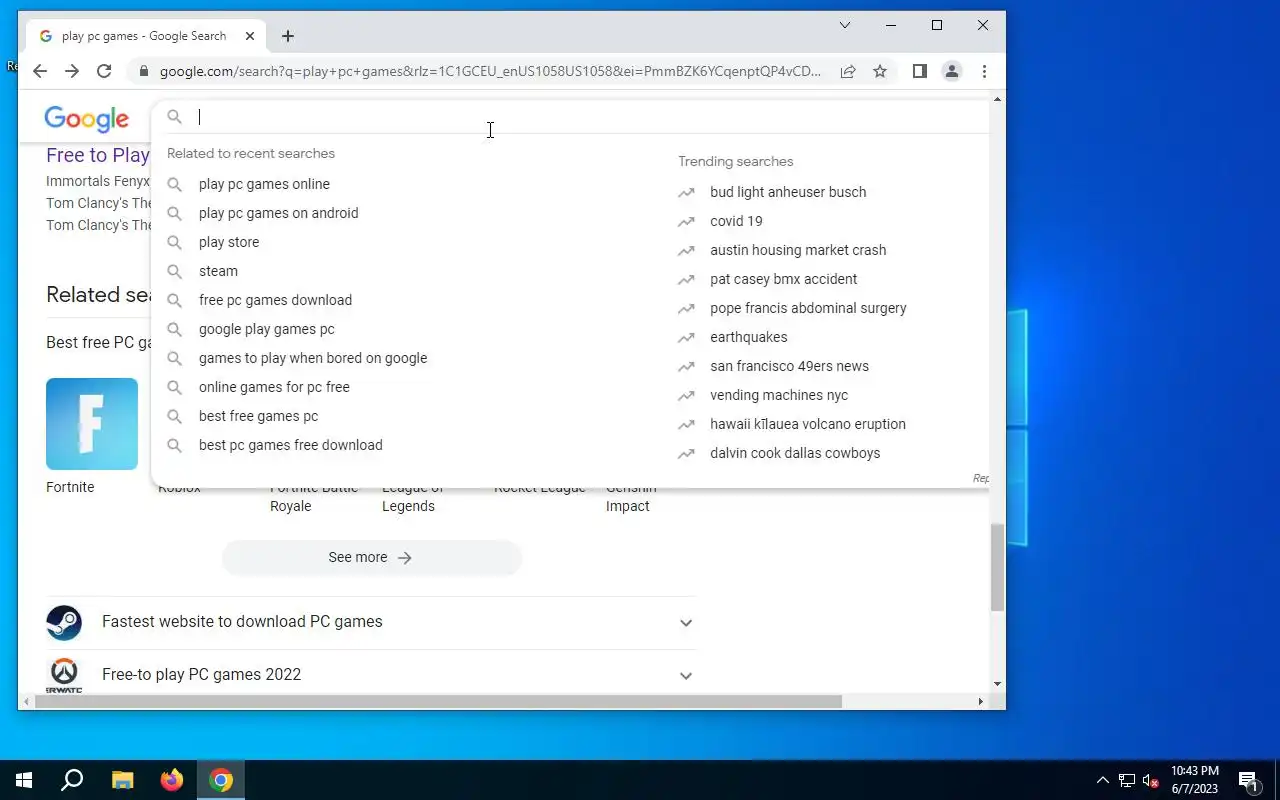Pick trending 'dalvin cook dallas cowboys'
Viewport: 1280px width, 800px height.
[x=795, y=453]
